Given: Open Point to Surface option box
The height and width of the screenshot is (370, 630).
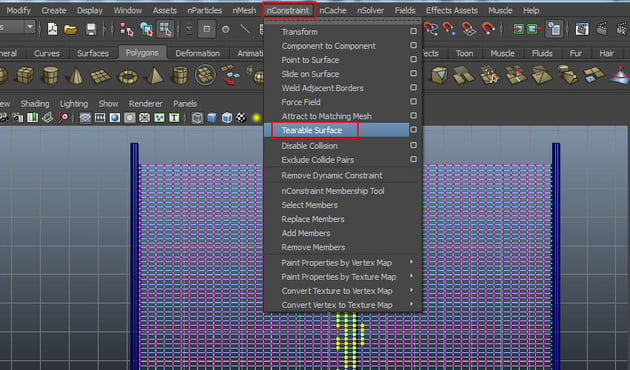Looking at the screenshot, I should pyautogui.click(x=413, y=59).
